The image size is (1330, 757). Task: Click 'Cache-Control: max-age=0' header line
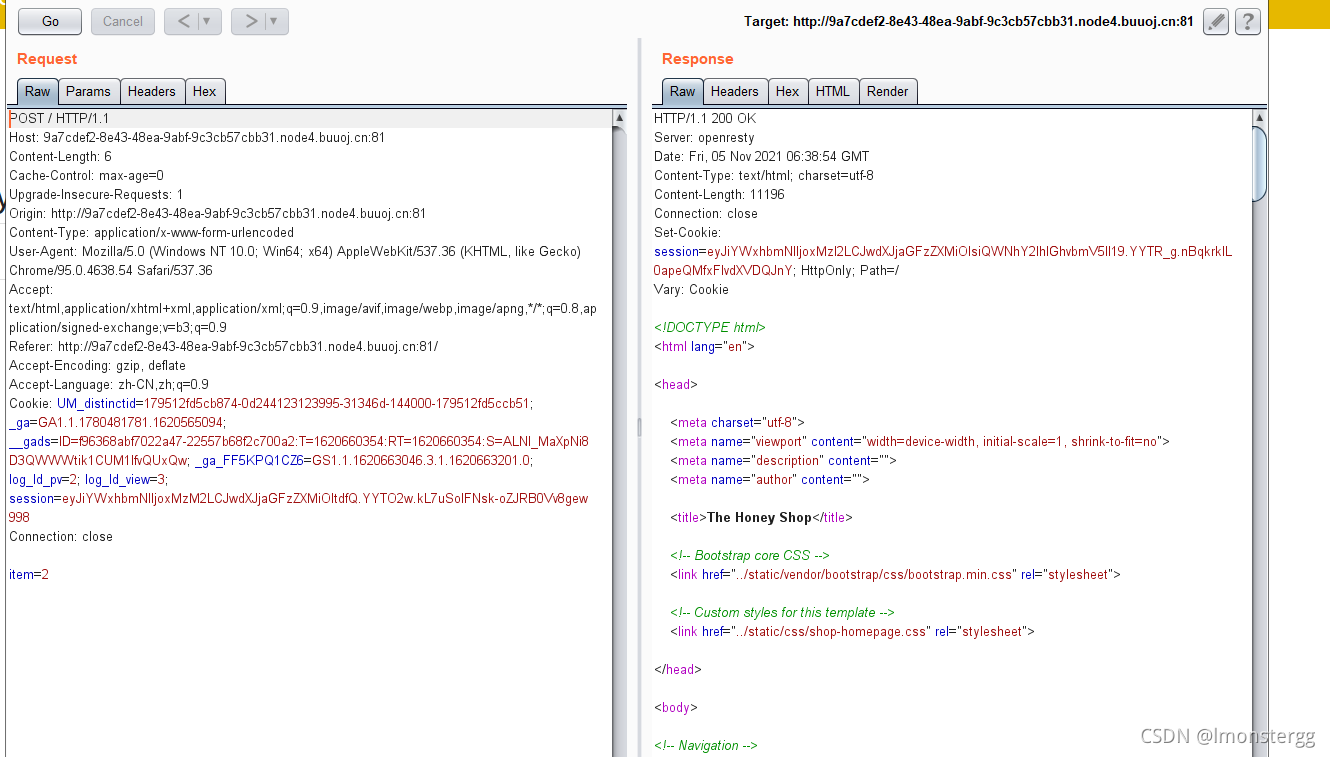pyautogui.click(x=86, y=175)
